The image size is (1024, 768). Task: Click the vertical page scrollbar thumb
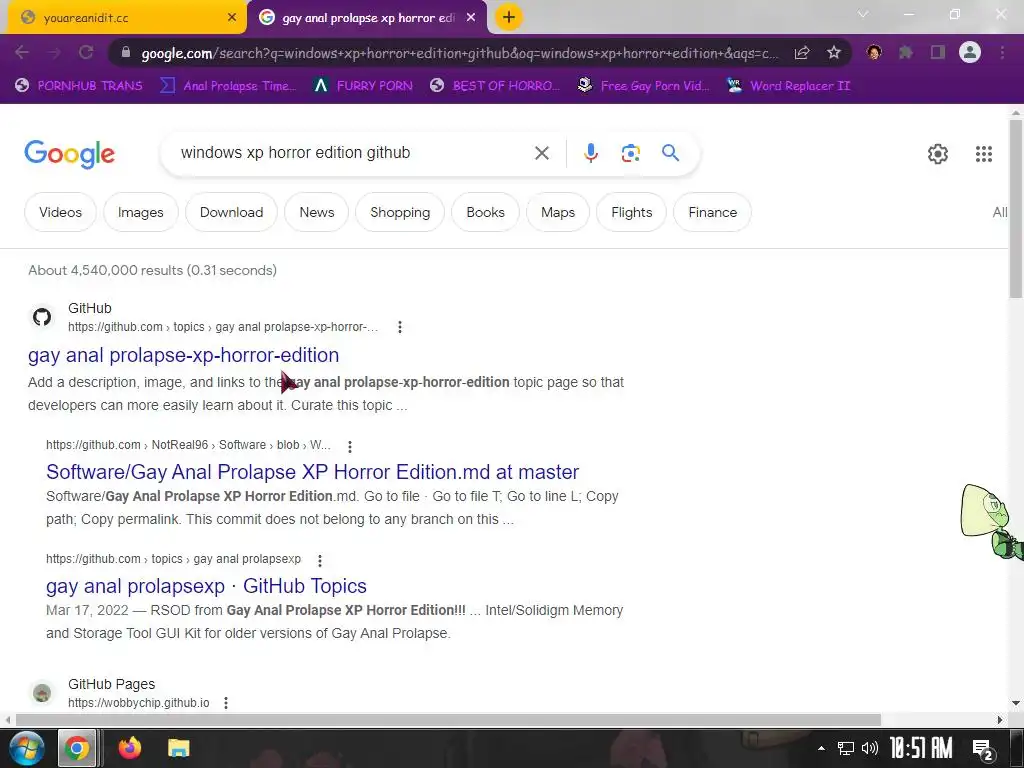1016,209
